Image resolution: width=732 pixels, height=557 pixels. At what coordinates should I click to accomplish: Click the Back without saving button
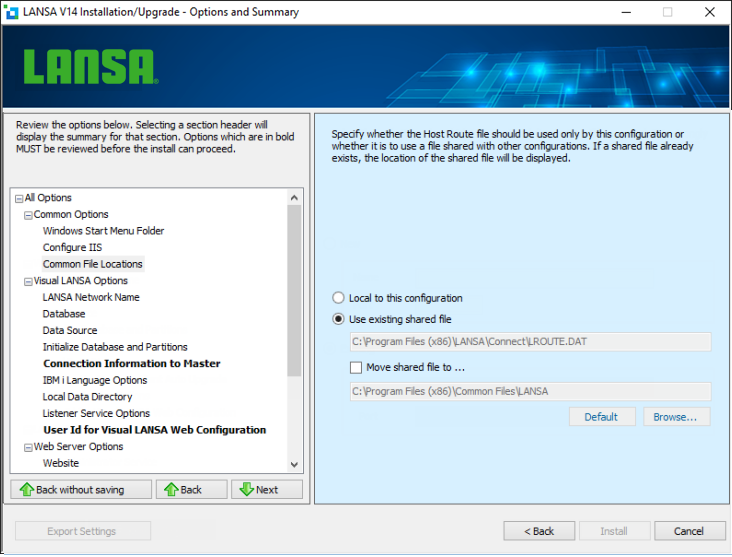(x=81, y=489)
